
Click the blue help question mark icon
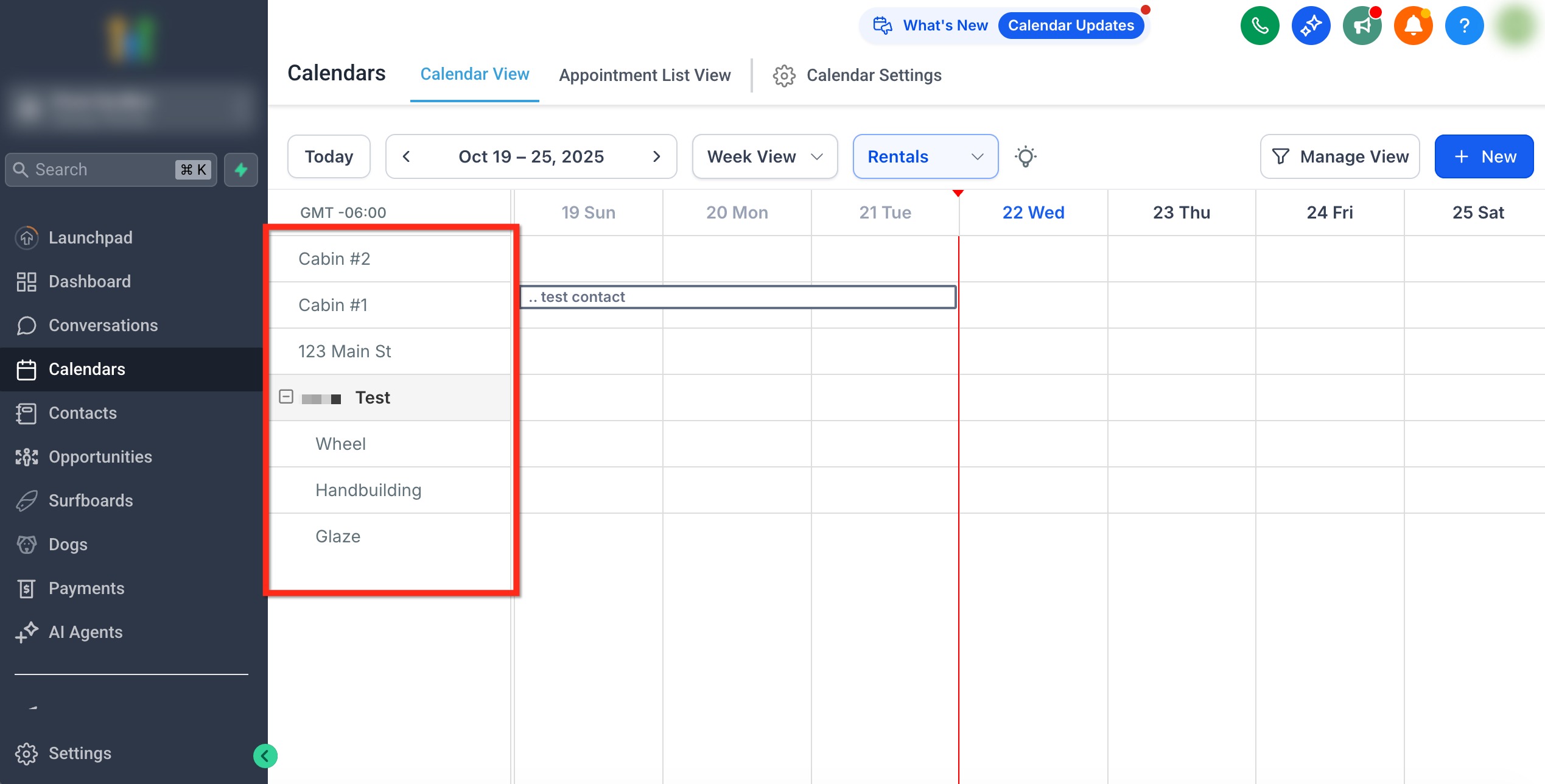pyautogui.click(x=1464, y=26)
